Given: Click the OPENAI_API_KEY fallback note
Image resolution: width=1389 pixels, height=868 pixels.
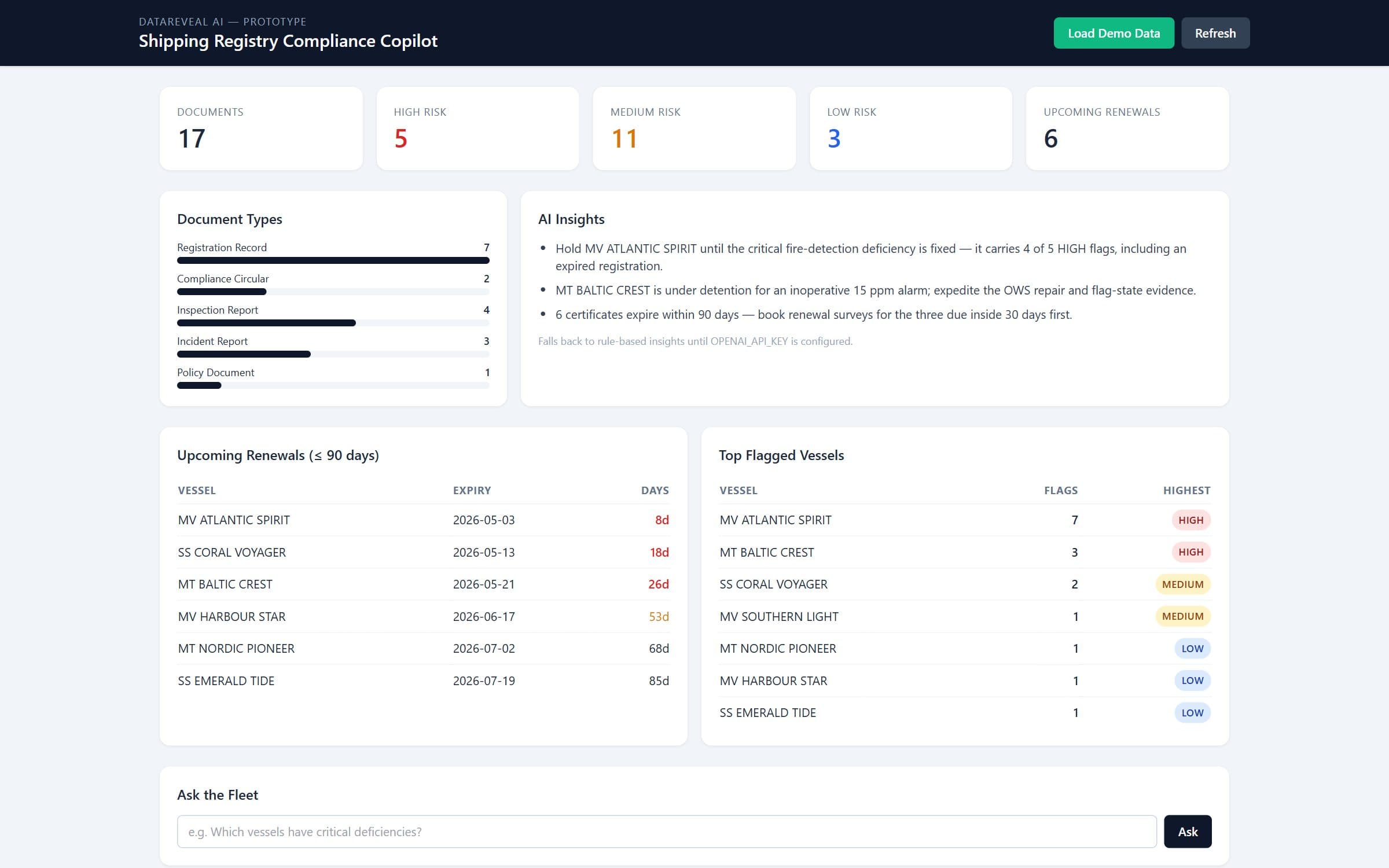Looking at the screenshot, I should (x=695, y=341).
